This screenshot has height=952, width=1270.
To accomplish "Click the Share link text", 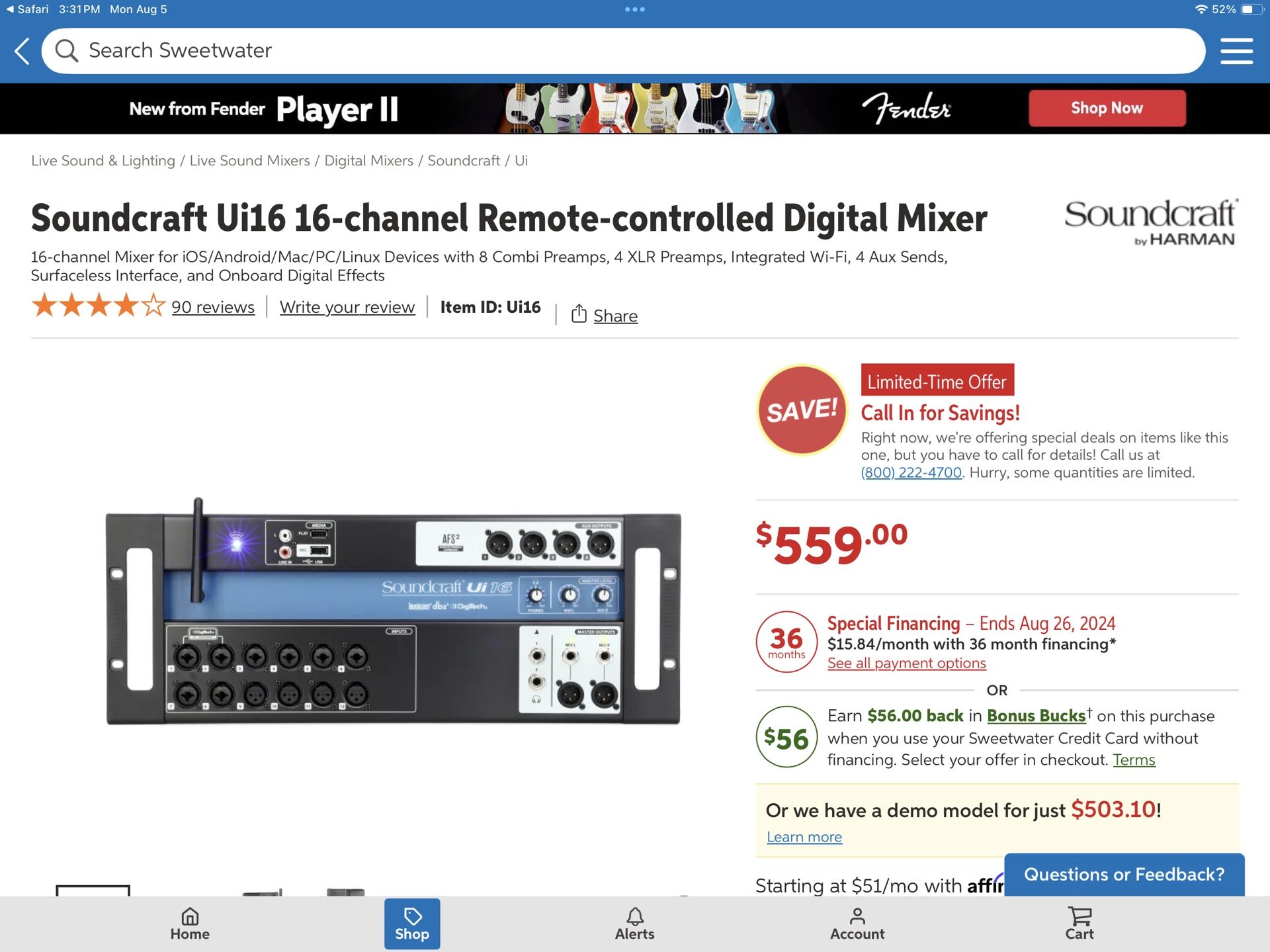I will (615, 316).
